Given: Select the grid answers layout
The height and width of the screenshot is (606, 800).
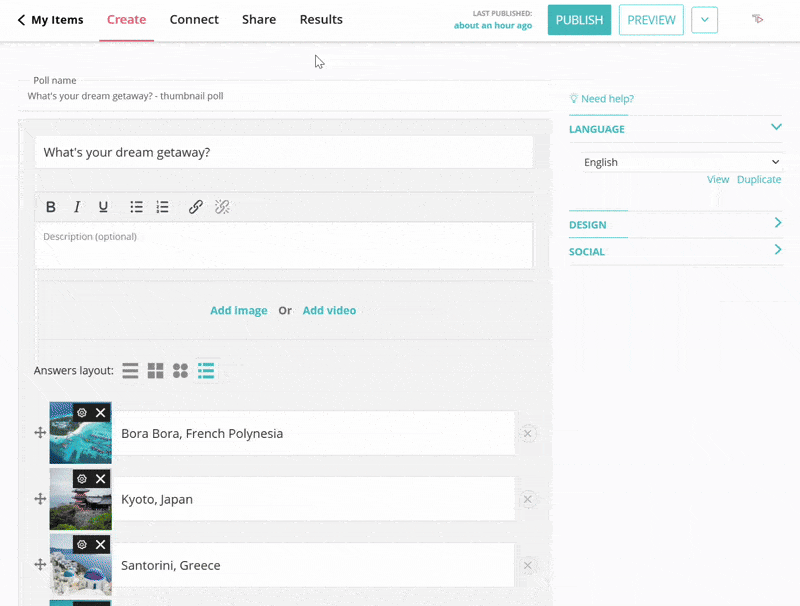Looking at the screenshot, I should tap(155, 371).
